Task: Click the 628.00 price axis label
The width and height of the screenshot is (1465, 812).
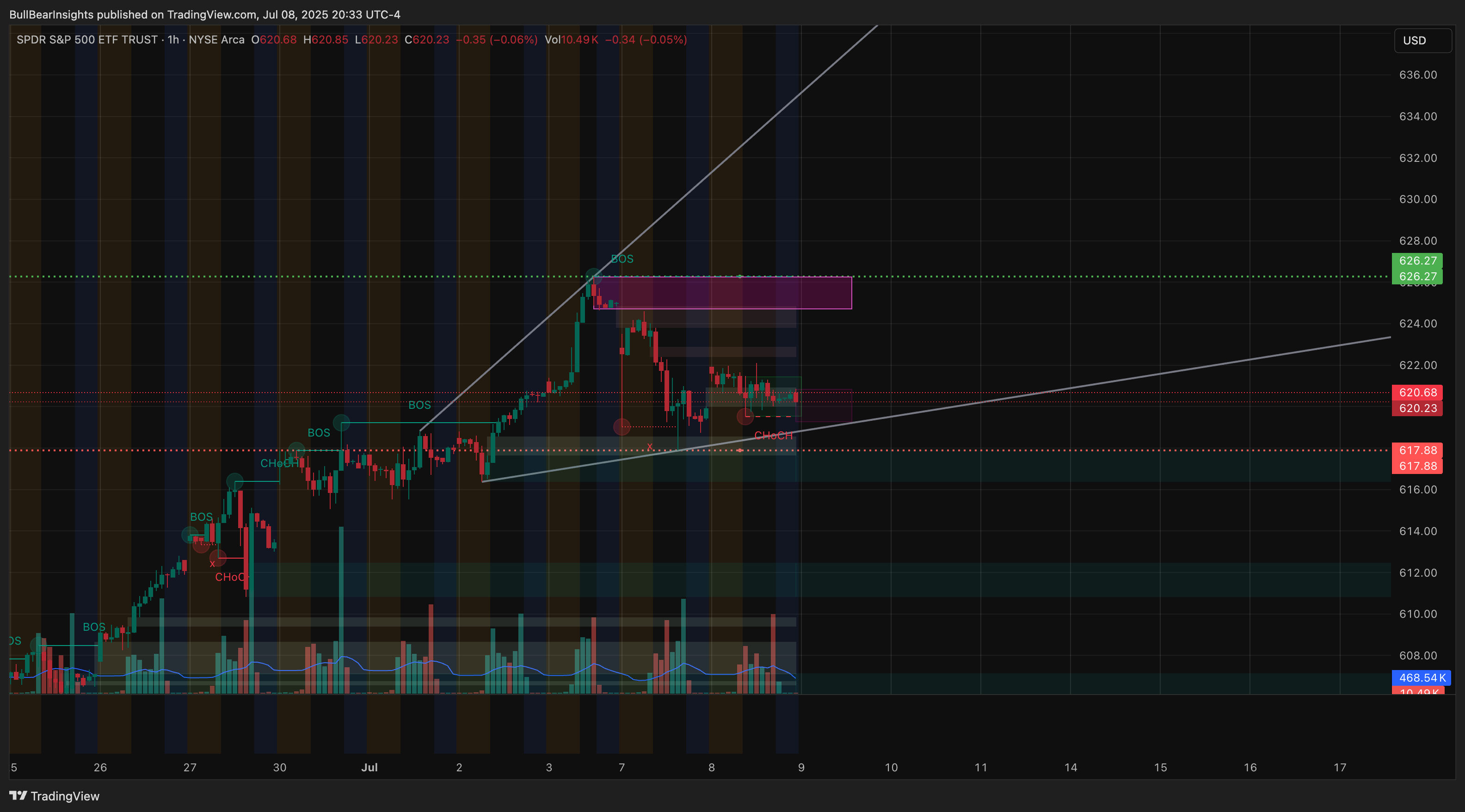Action: [1418, 241]
